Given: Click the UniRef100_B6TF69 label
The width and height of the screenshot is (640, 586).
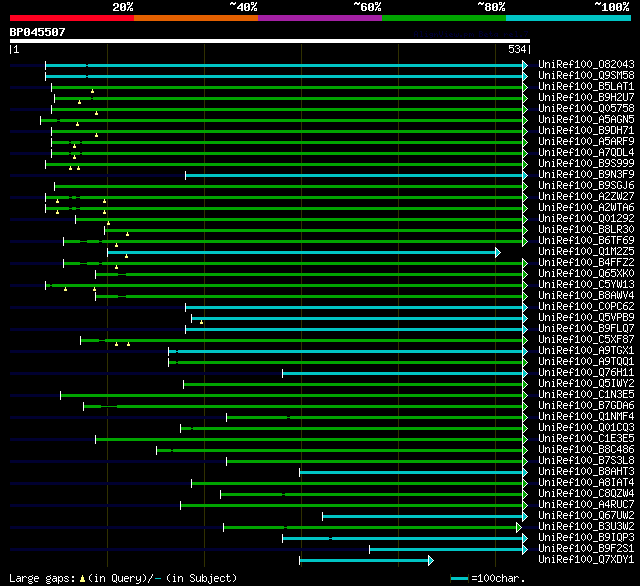Looking at the screenshot, I should pyautogui.click(x=586, y=241).
